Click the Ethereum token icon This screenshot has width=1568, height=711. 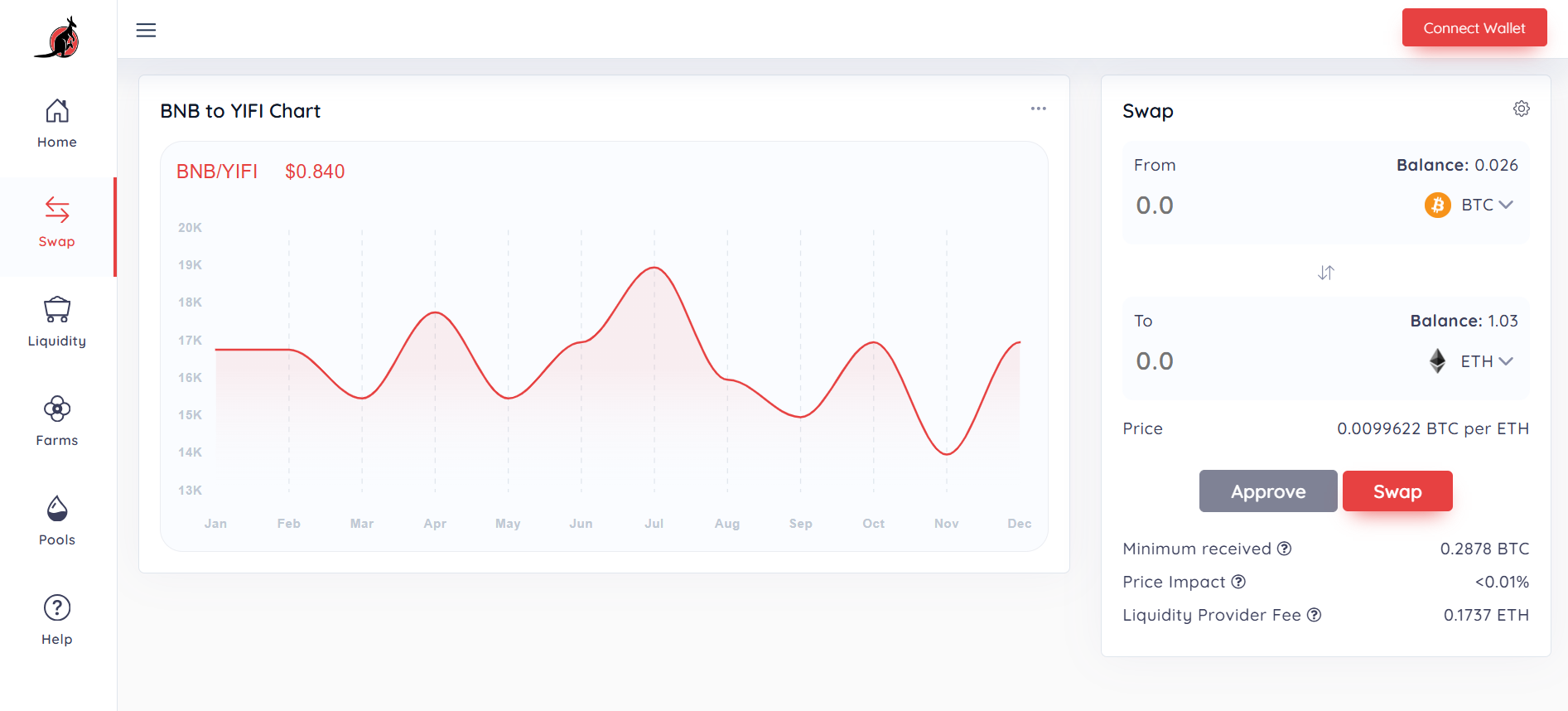[1437, 360]
